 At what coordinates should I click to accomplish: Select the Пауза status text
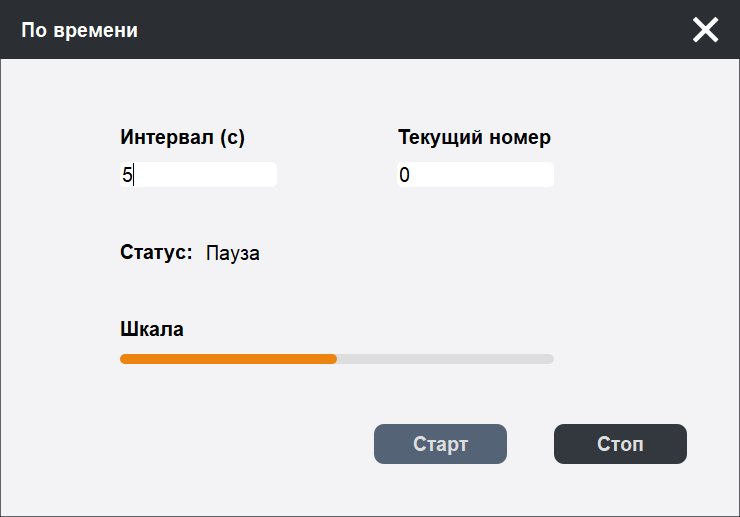coord(233,254)
